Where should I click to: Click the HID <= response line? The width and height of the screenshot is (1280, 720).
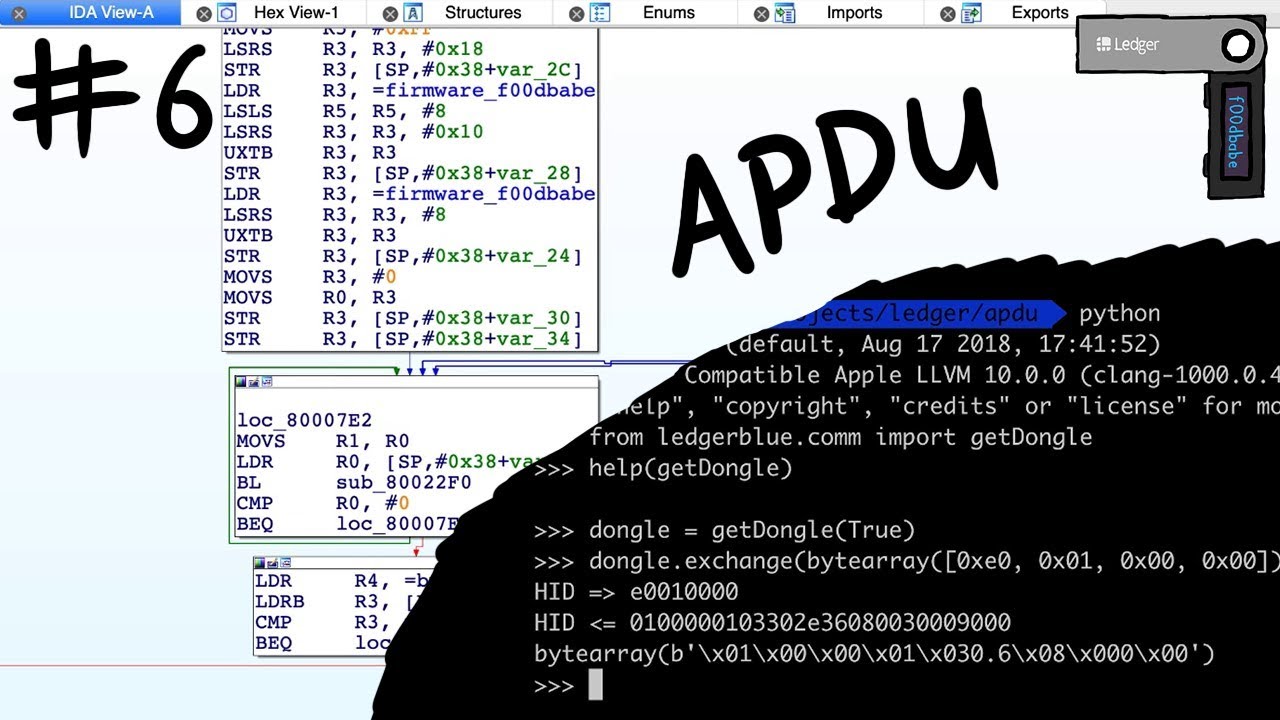point(772,623)
